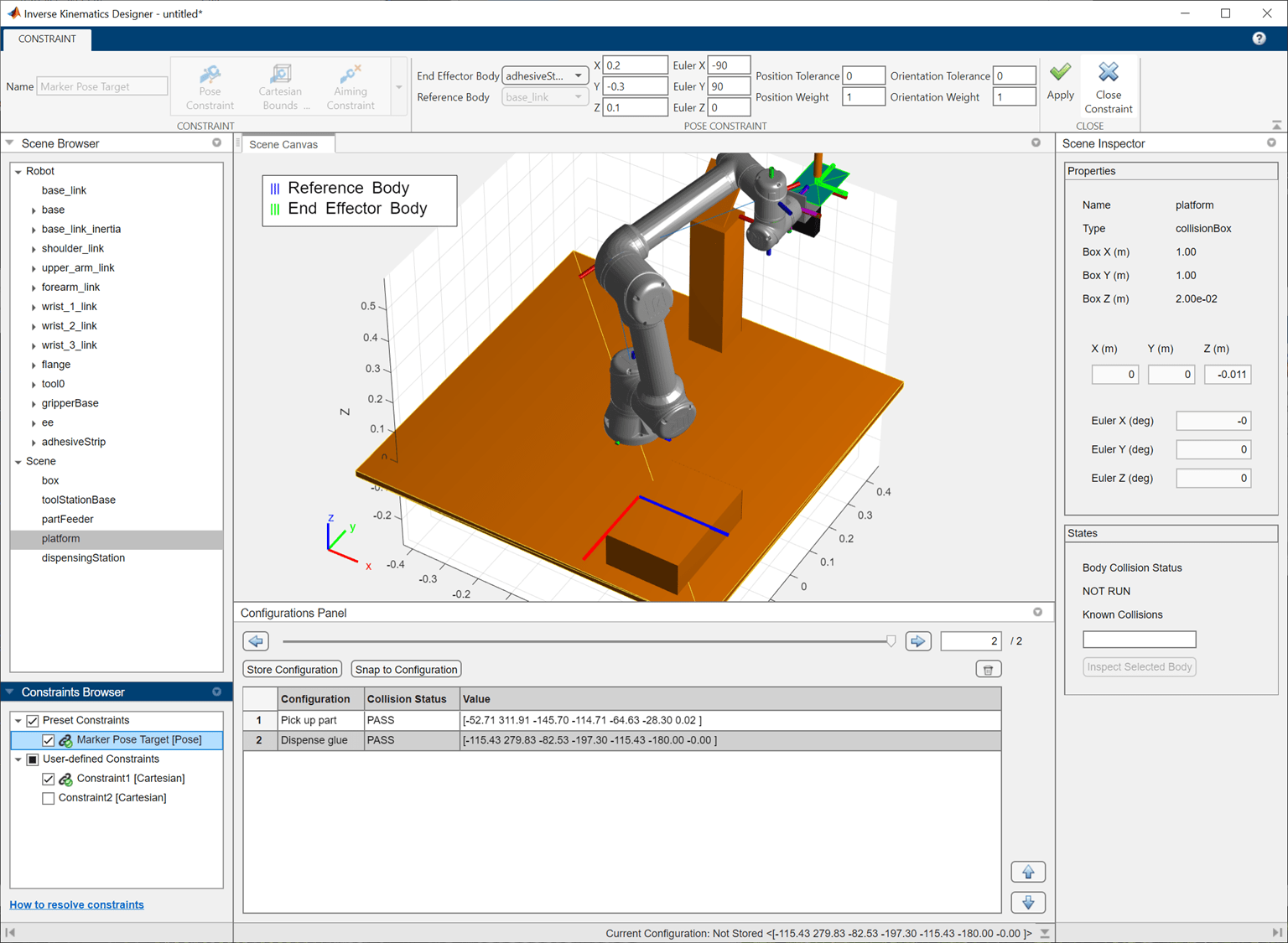Open the How to resolve constraints link
This screenshot has height=943, width=1288.
click(x=76, y=904)
